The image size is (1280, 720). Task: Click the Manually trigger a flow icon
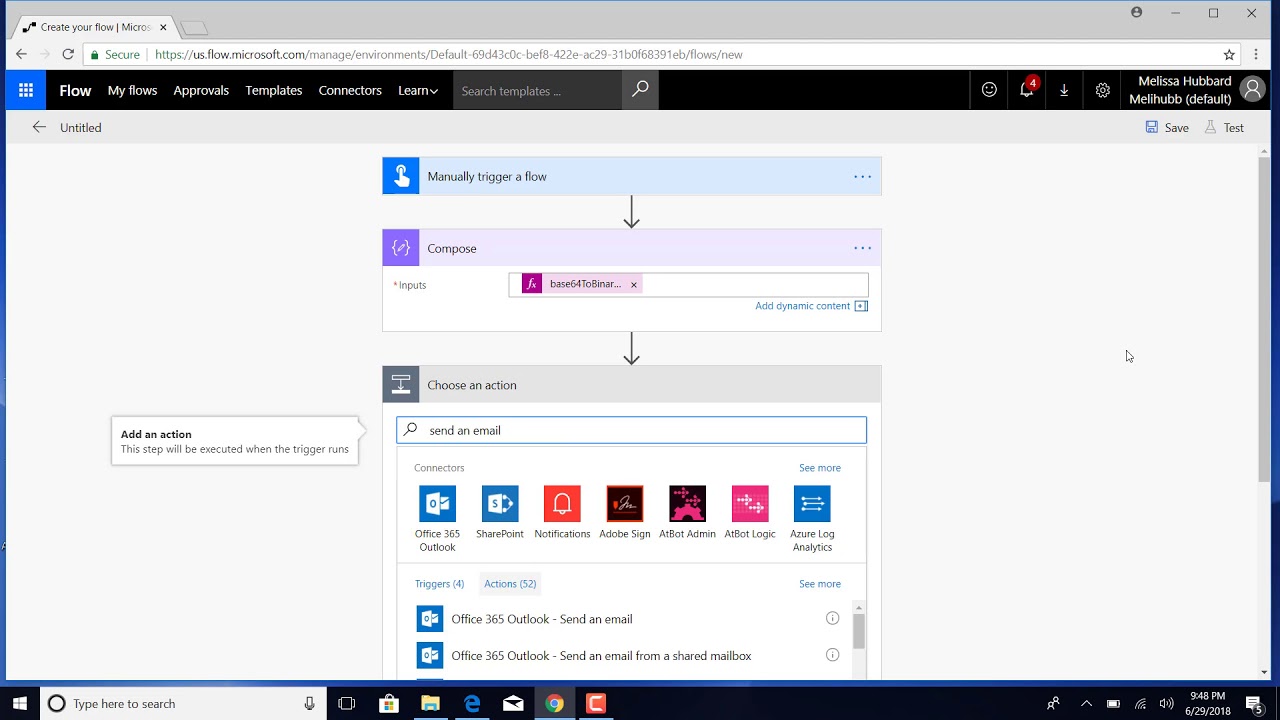pos(401,176)
